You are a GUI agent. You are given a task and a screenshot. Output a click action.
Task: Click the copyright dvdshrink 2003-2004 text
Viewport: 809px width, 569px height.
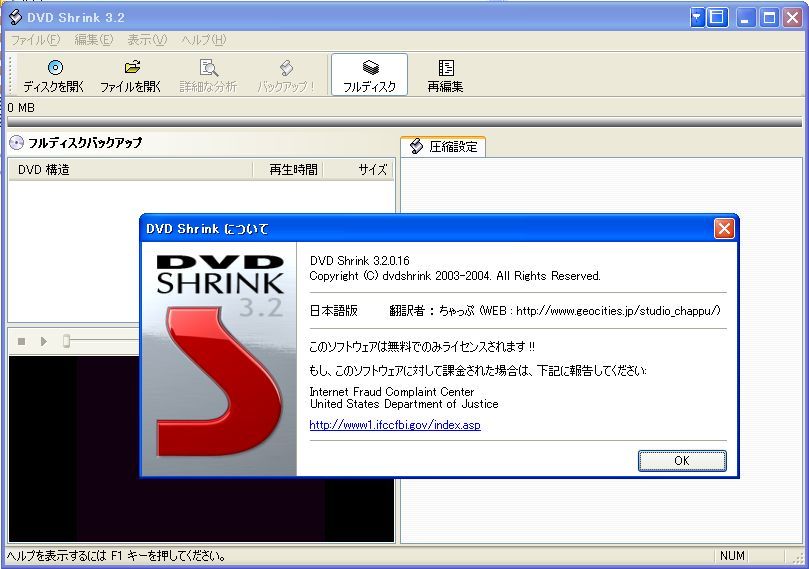point(455,276)
